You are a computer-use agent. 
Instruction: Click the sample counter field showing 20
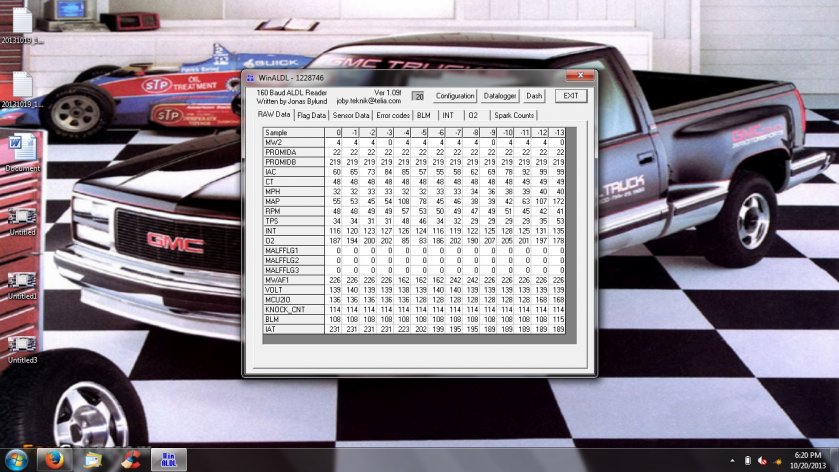click(x=418, y=96)
